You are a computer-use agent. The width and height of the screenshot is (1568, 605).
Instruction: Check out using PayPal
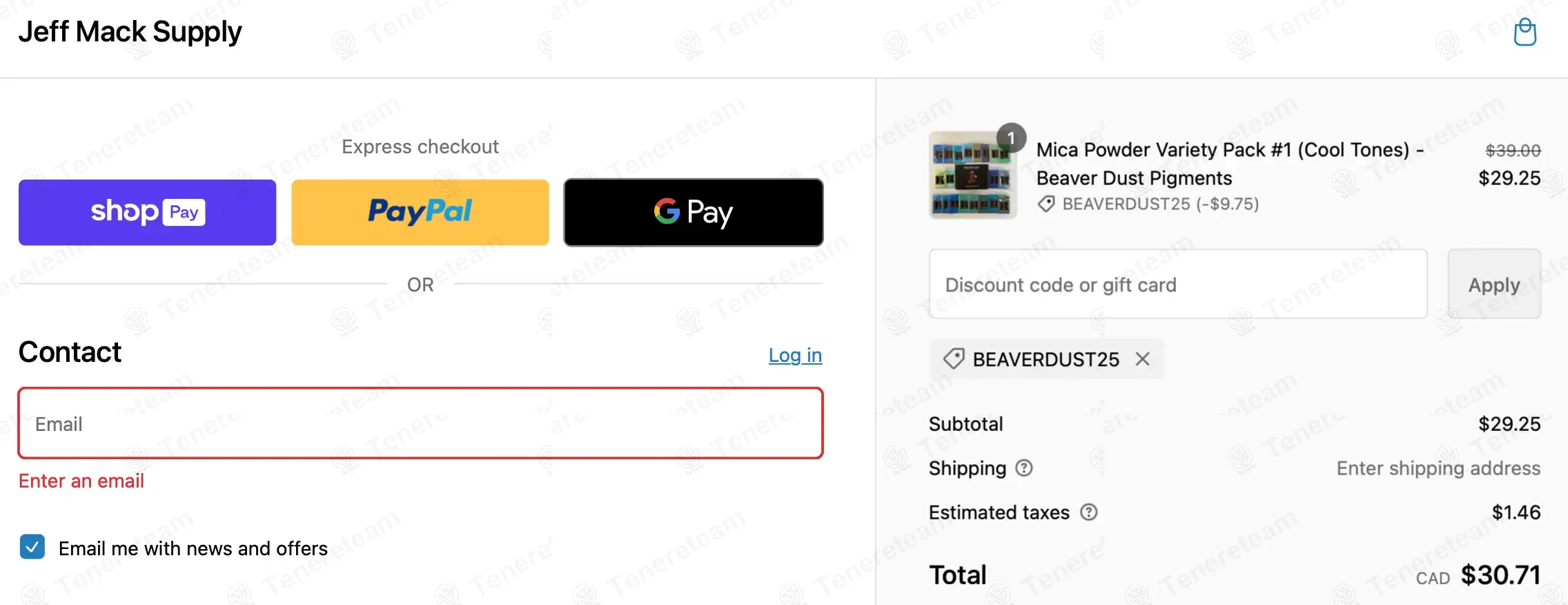(420, 212)
